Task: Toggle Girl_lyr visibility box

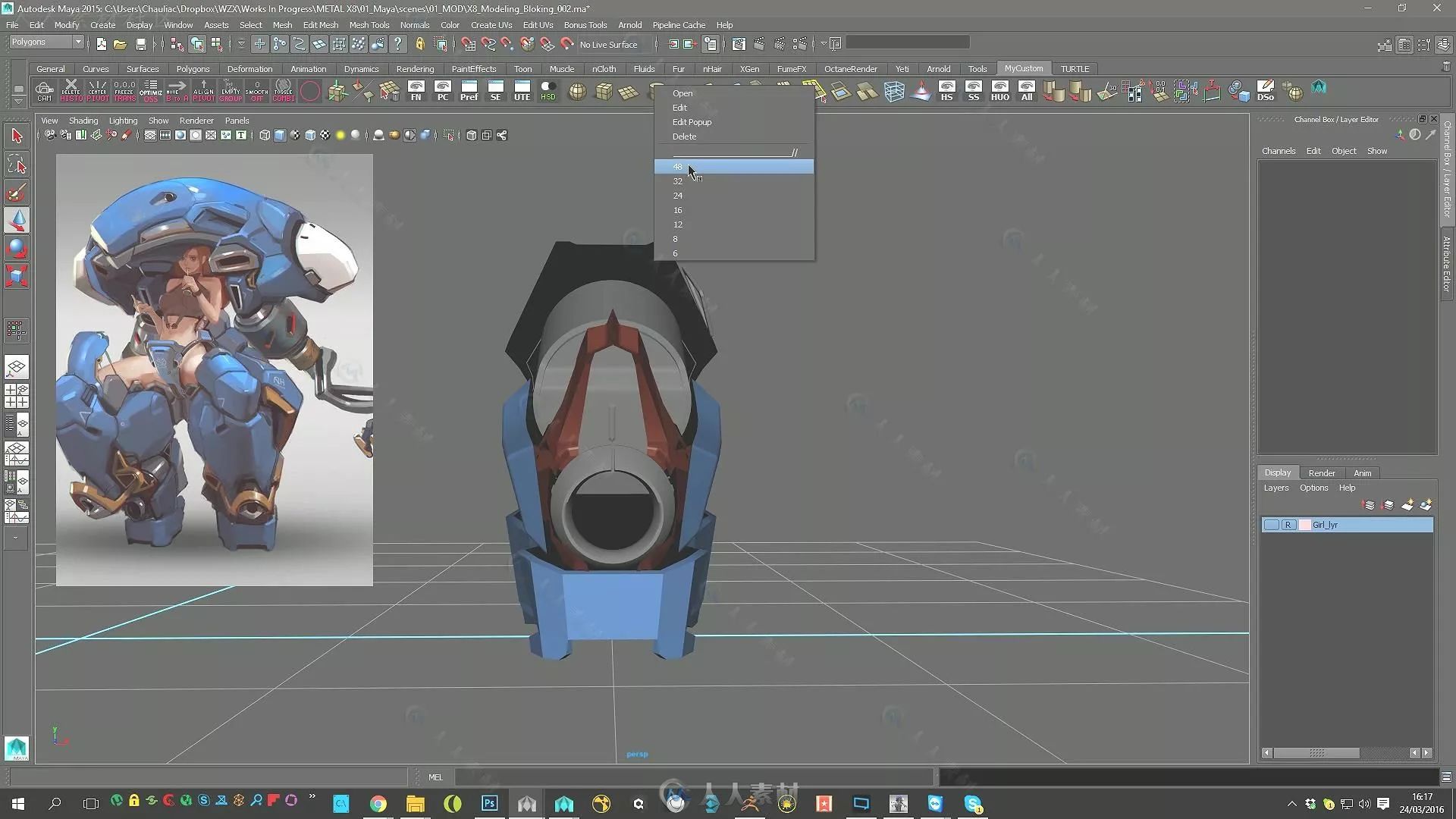Action: [1272, 525]
